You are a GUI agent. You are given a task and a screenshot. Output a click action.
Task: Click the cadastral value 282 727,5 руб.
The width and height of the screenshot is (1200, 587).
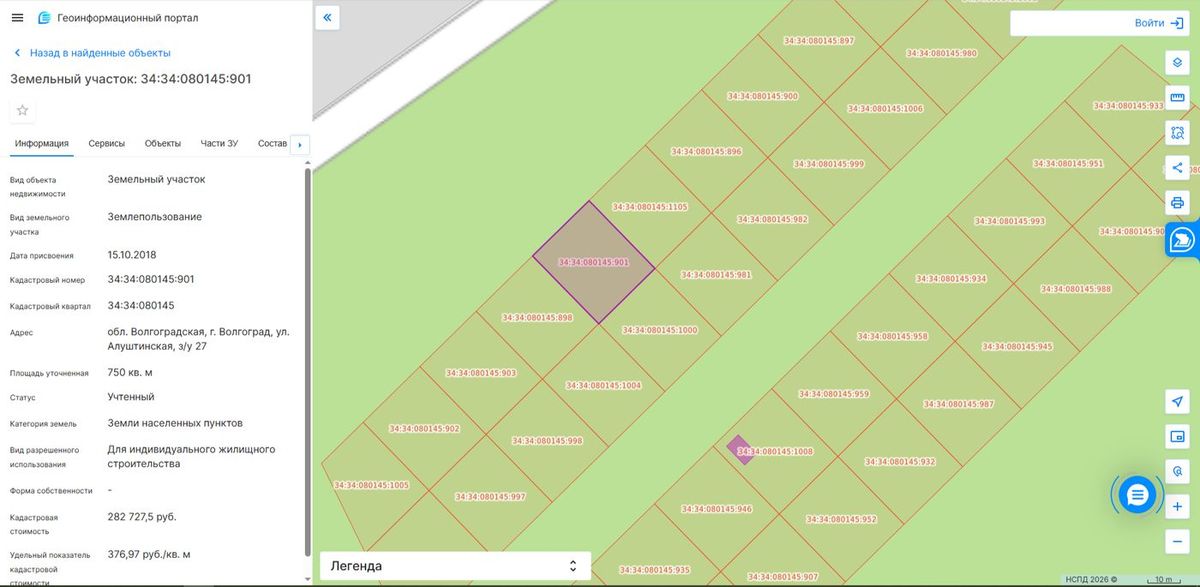click(x=142, y=517)
